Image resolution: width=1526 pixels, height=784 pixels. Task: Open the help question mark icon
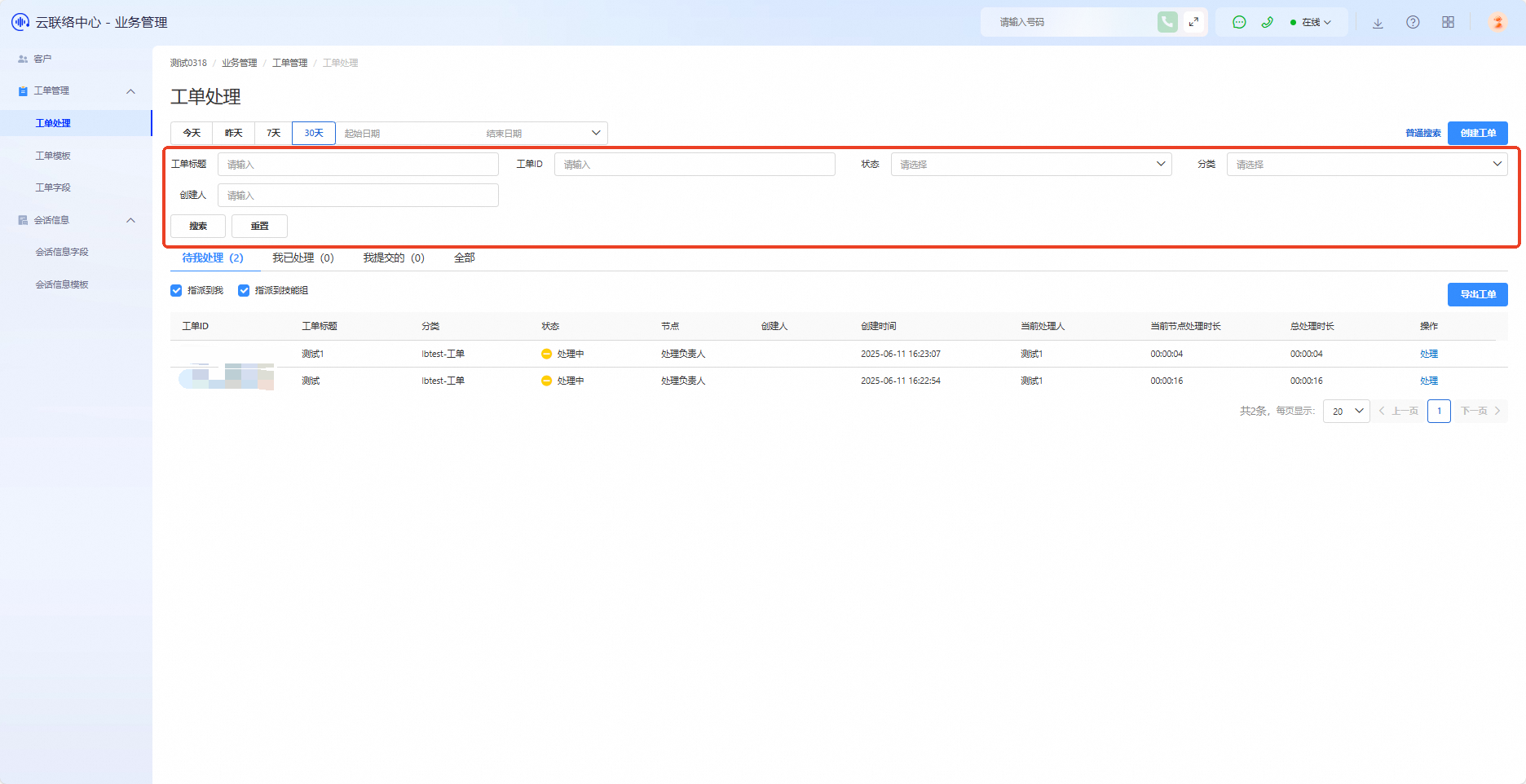pos(1413,22)
